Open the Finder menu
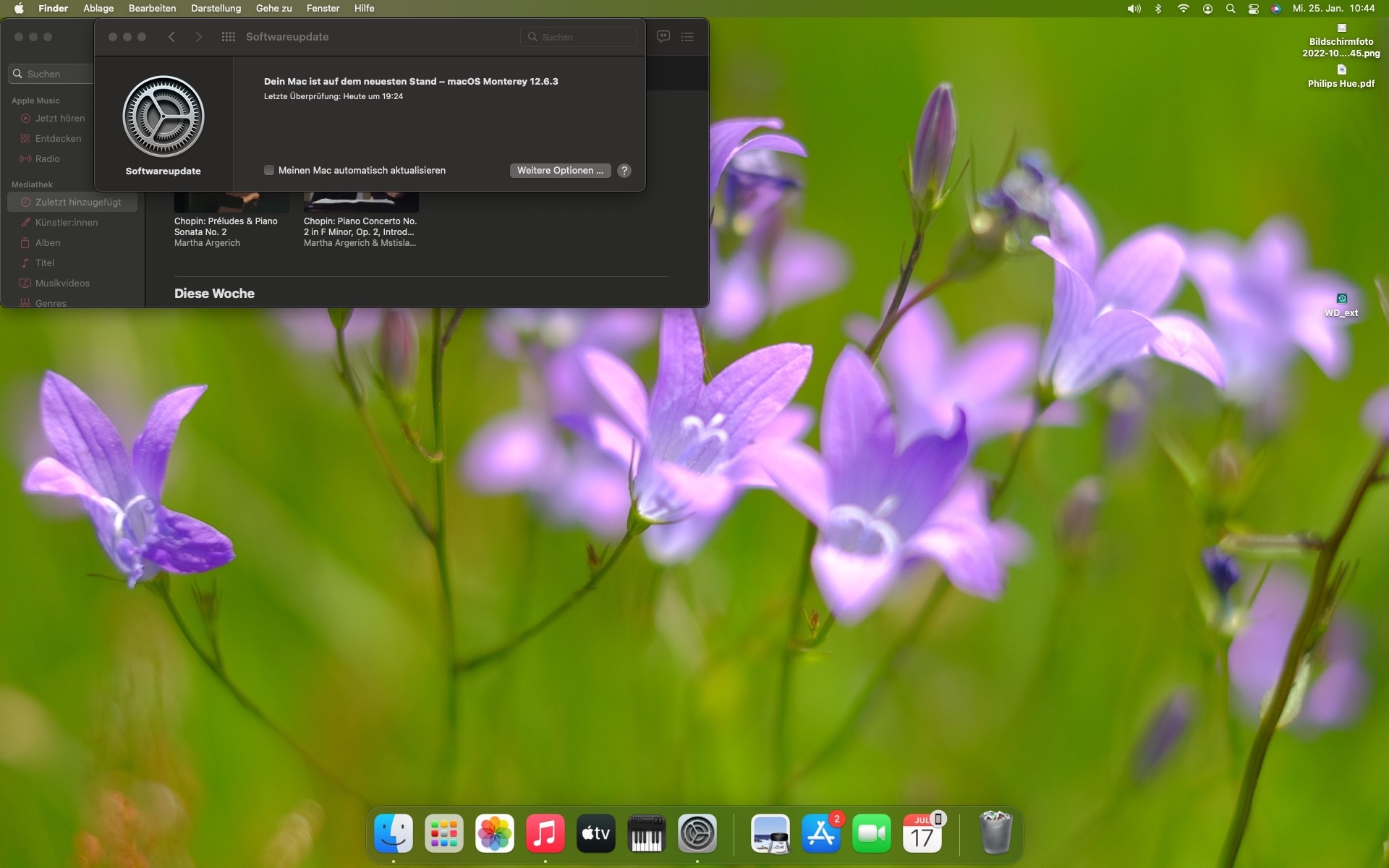This screenshot has height=868, width=1389. 54,9
